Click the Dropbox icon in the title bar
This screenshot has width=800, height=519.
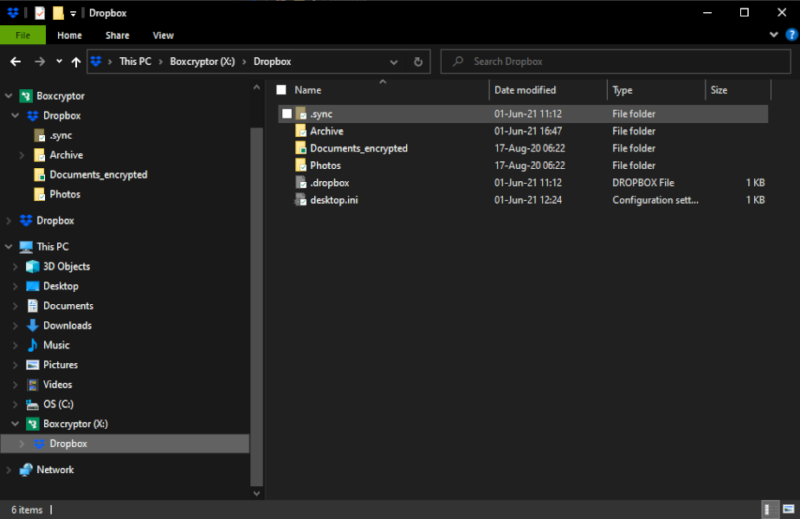click(x=13, y=13)
